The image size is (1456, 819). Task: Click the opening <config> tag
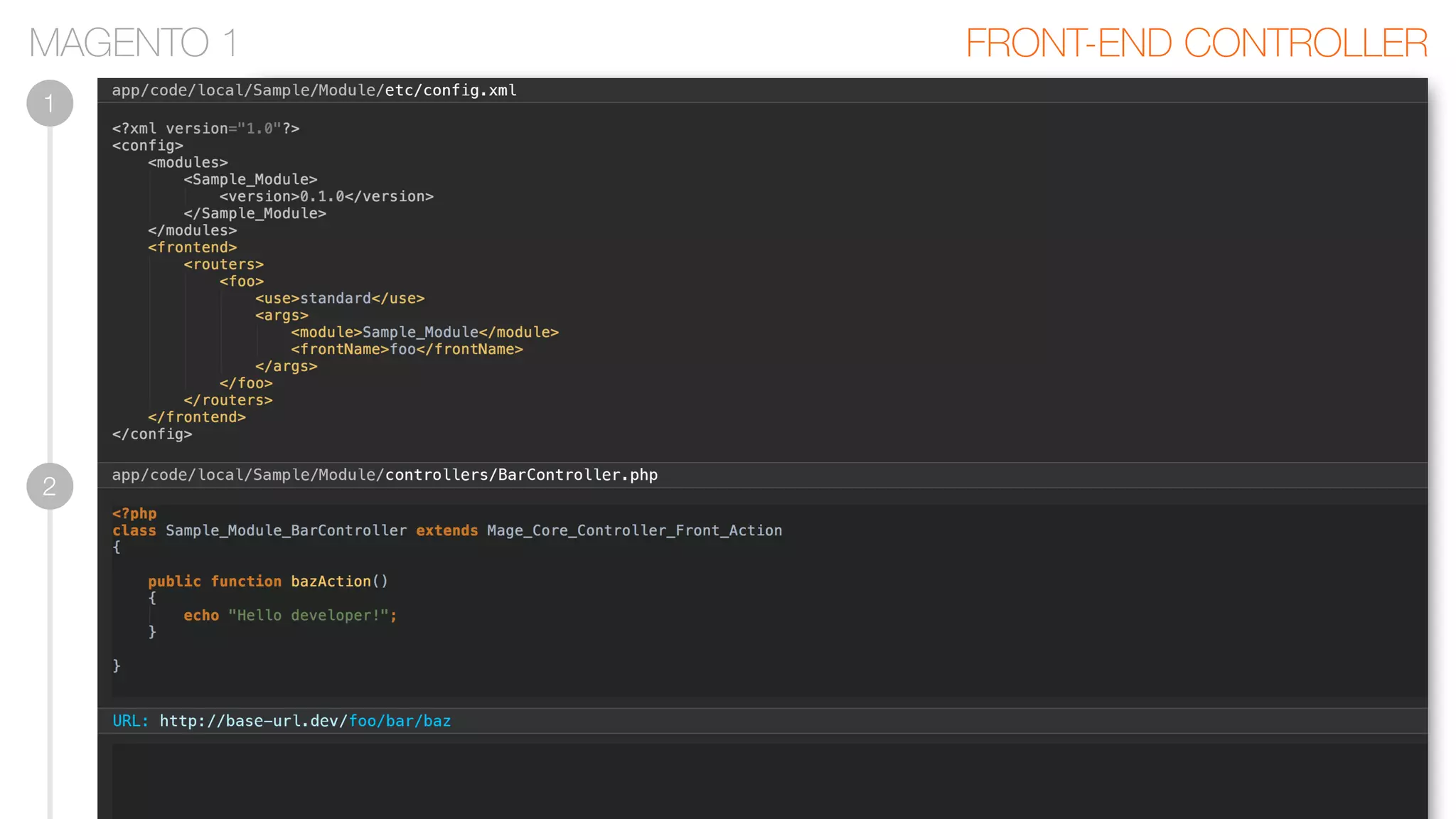(x=148, y=146)
